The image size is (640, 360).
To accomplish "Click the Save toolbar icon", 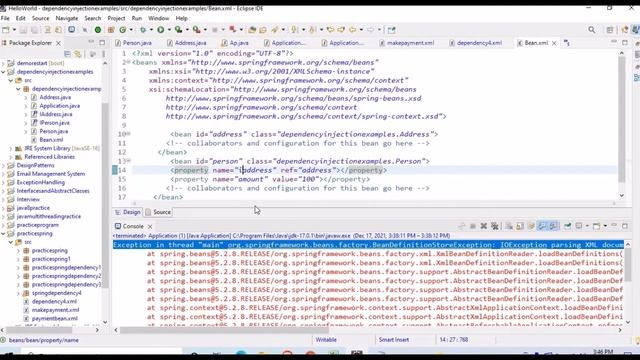I will [23, 30].
